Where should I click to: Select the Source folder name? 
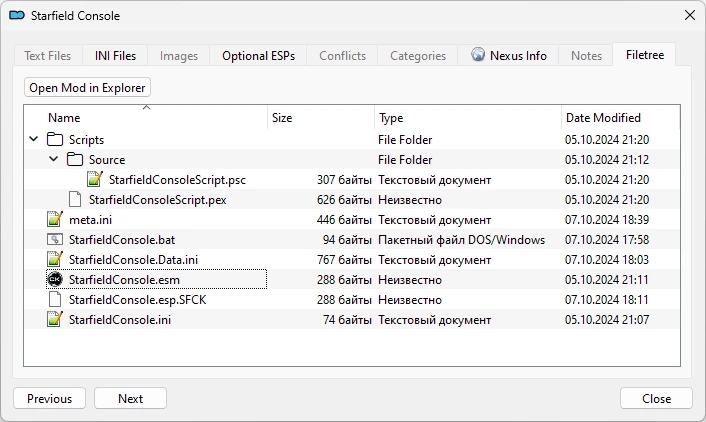tap(107, 159)
